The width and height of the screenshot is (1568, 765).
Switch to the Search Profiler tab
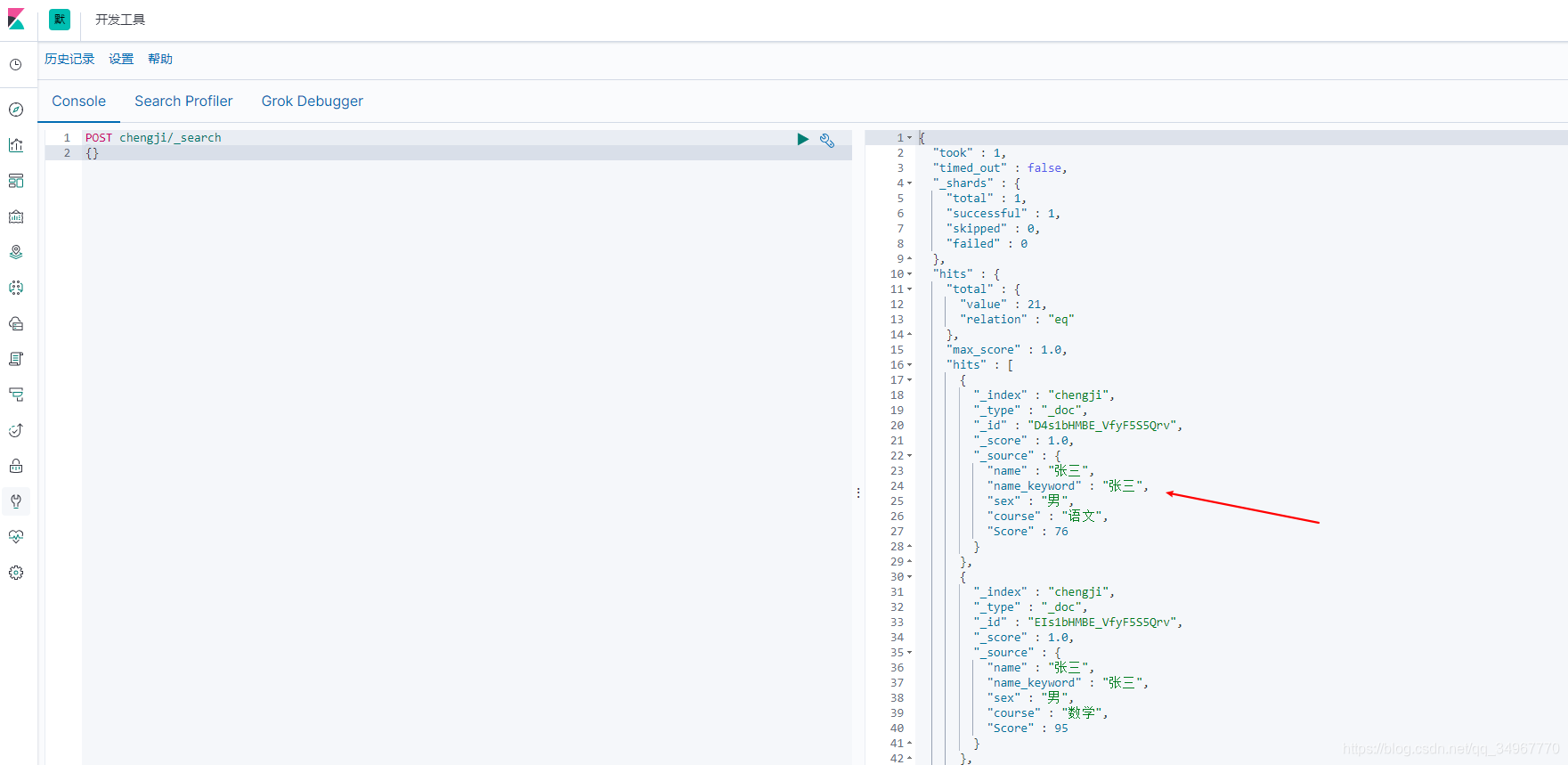[x=183, y=102]
